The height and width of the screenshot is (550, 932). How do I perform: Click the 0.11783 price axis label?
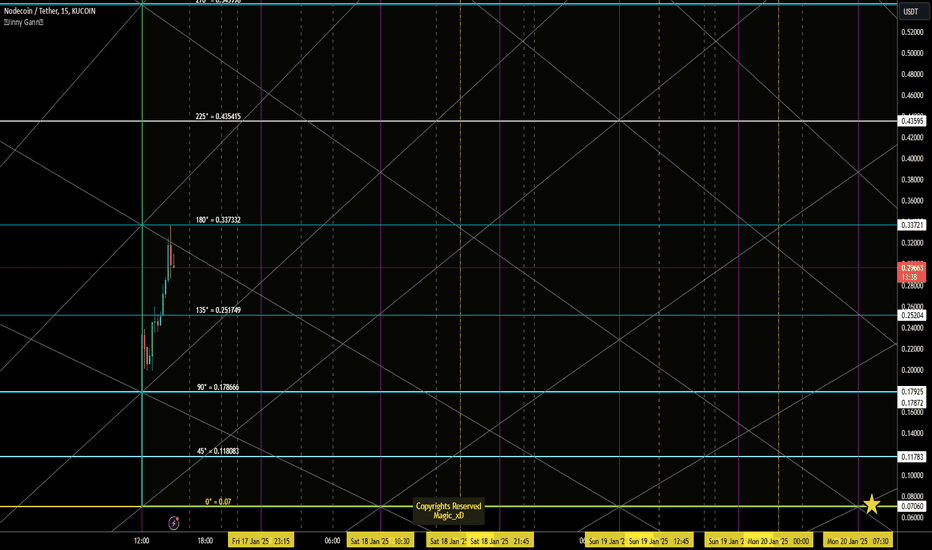pos(912,457)
